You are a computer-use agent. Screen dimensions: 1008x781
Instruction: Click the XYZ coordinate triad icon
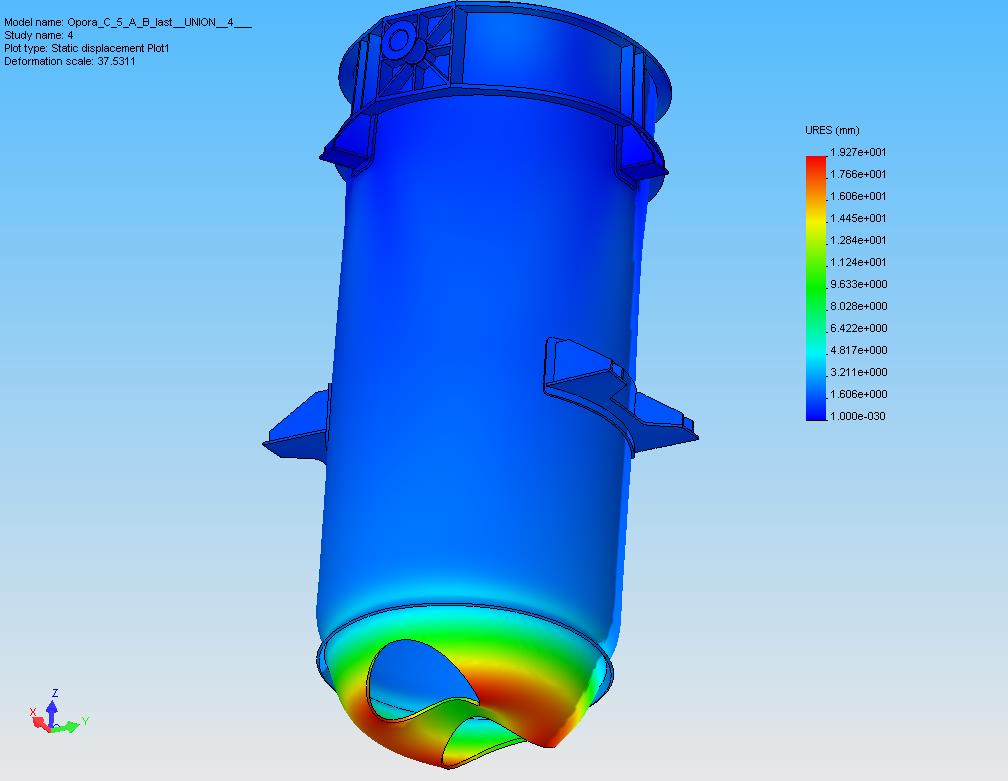click(x=58, y=712)
